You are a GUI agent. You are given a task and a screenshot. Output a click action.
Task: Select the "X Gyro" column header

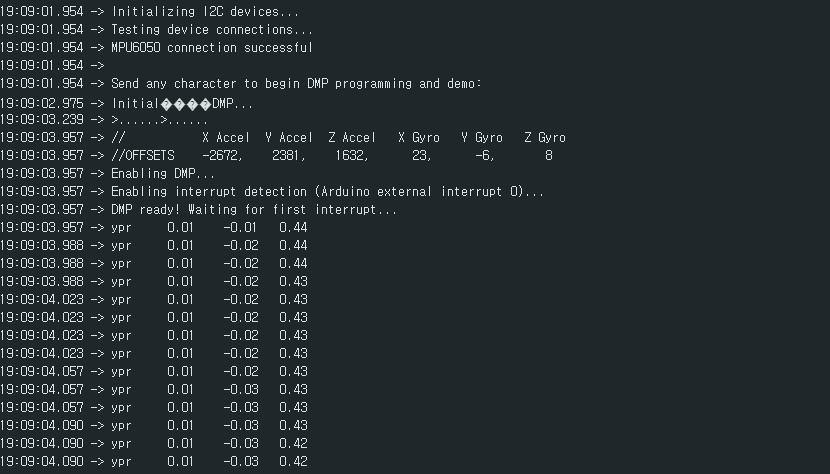point(419,138)
